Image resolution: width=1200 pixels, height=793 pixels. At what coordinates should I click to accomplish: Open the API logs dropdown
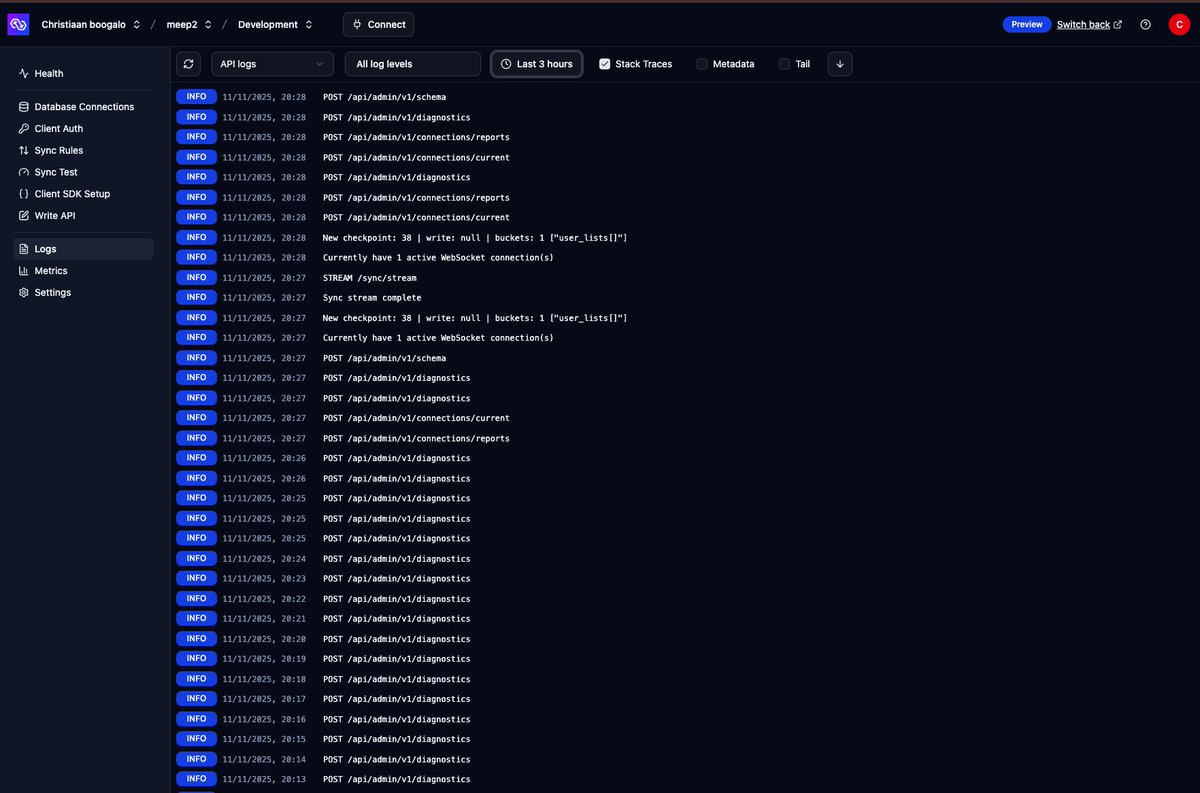click(x=273, y=63)
